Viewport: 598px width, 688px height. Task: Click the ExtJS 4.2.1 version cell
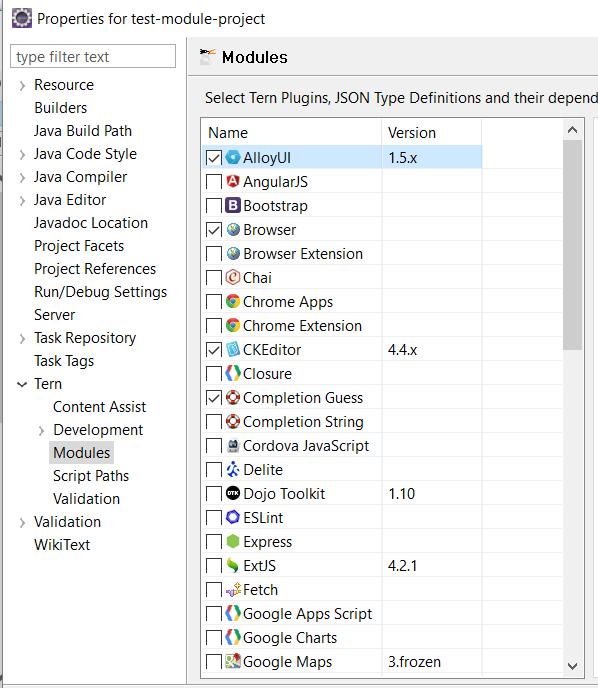coord(432,566)
